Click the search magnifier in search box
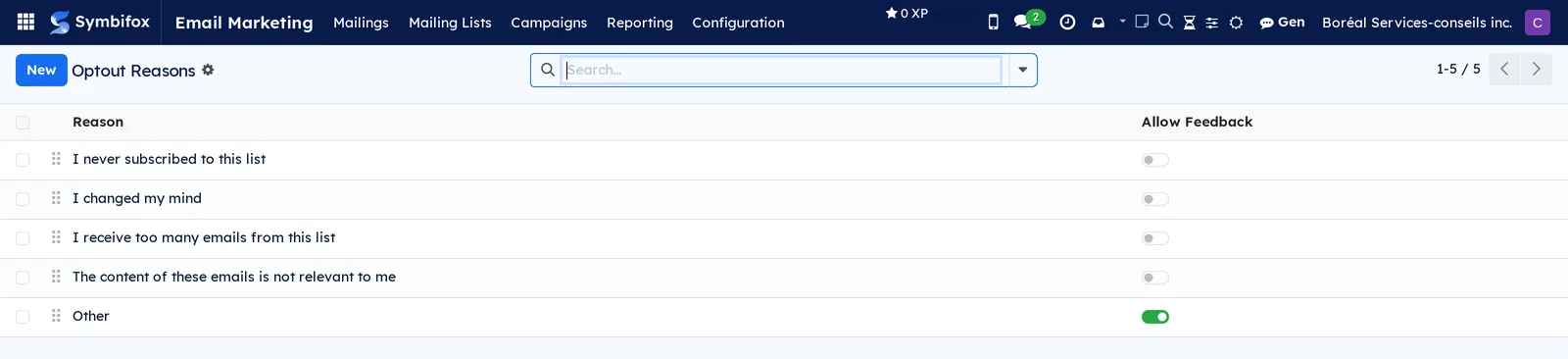 548,70
